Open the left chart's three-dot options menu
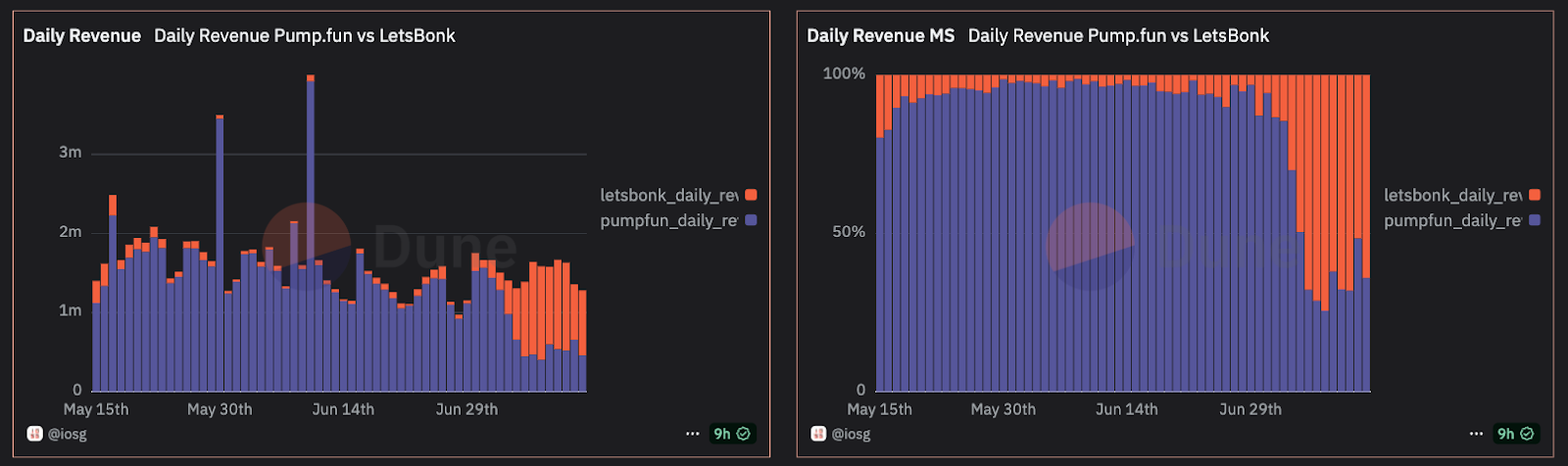 tap(693, 434)
